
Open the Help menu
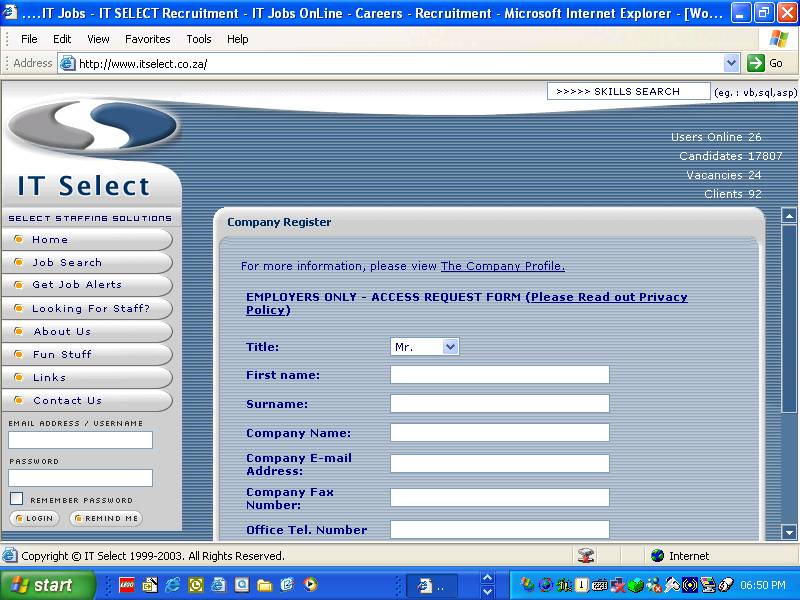coord(237,39)
